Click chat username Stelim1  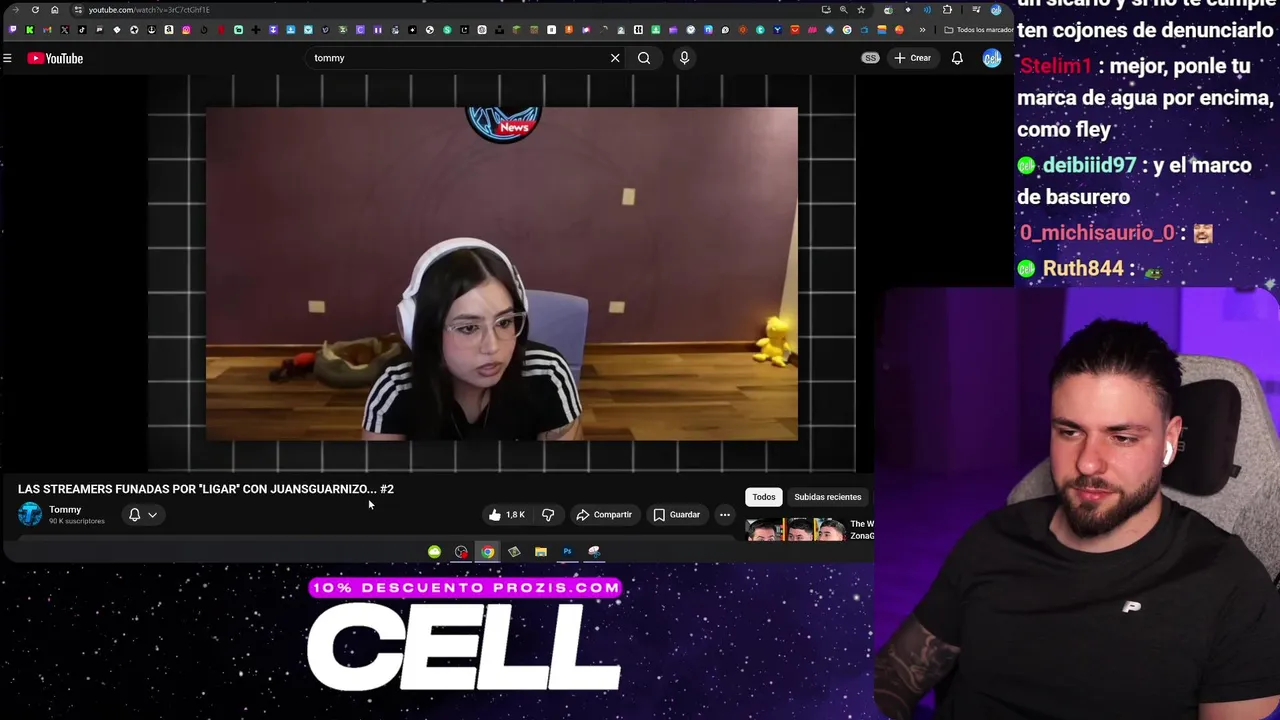[x=1055, y=67]
